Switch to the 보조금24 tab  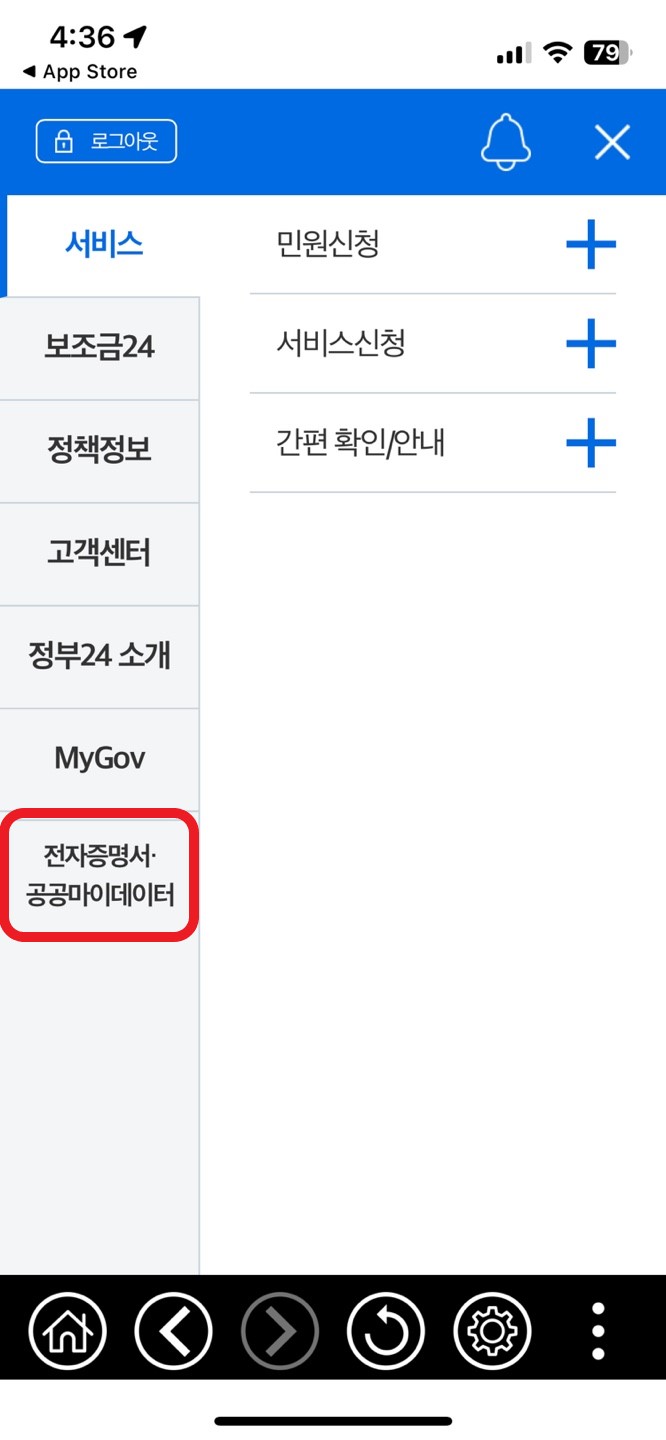[x=100, y=348]
